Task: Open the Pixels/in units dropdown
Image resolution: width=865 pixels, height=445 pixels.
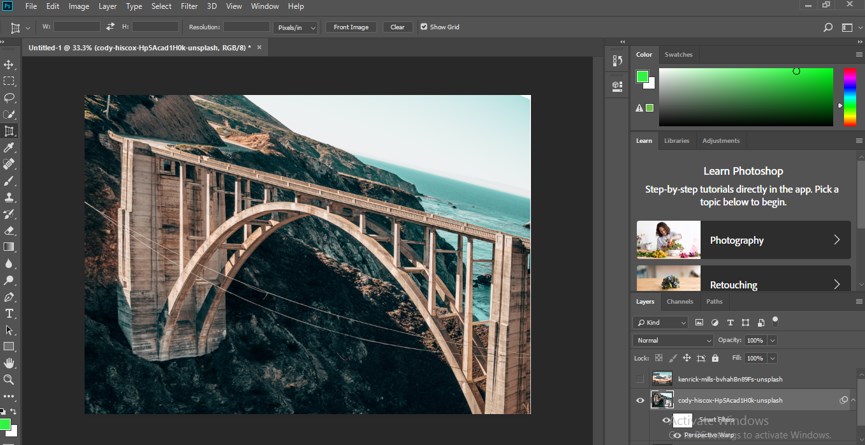Action: 296,28
